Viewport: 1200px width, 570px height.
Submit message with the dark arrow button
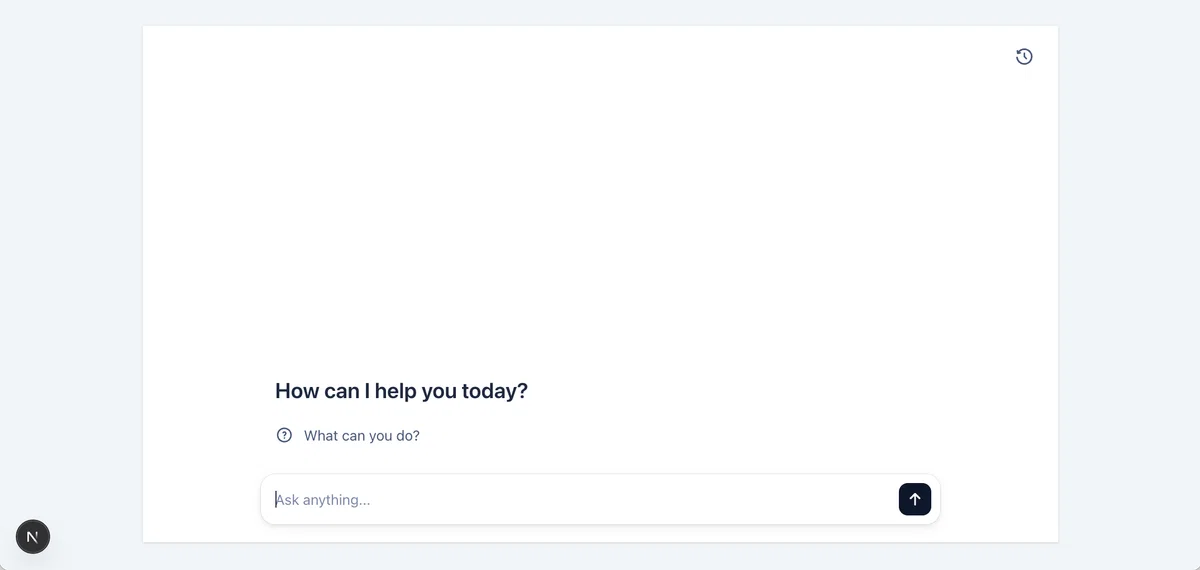coord(915,499)
